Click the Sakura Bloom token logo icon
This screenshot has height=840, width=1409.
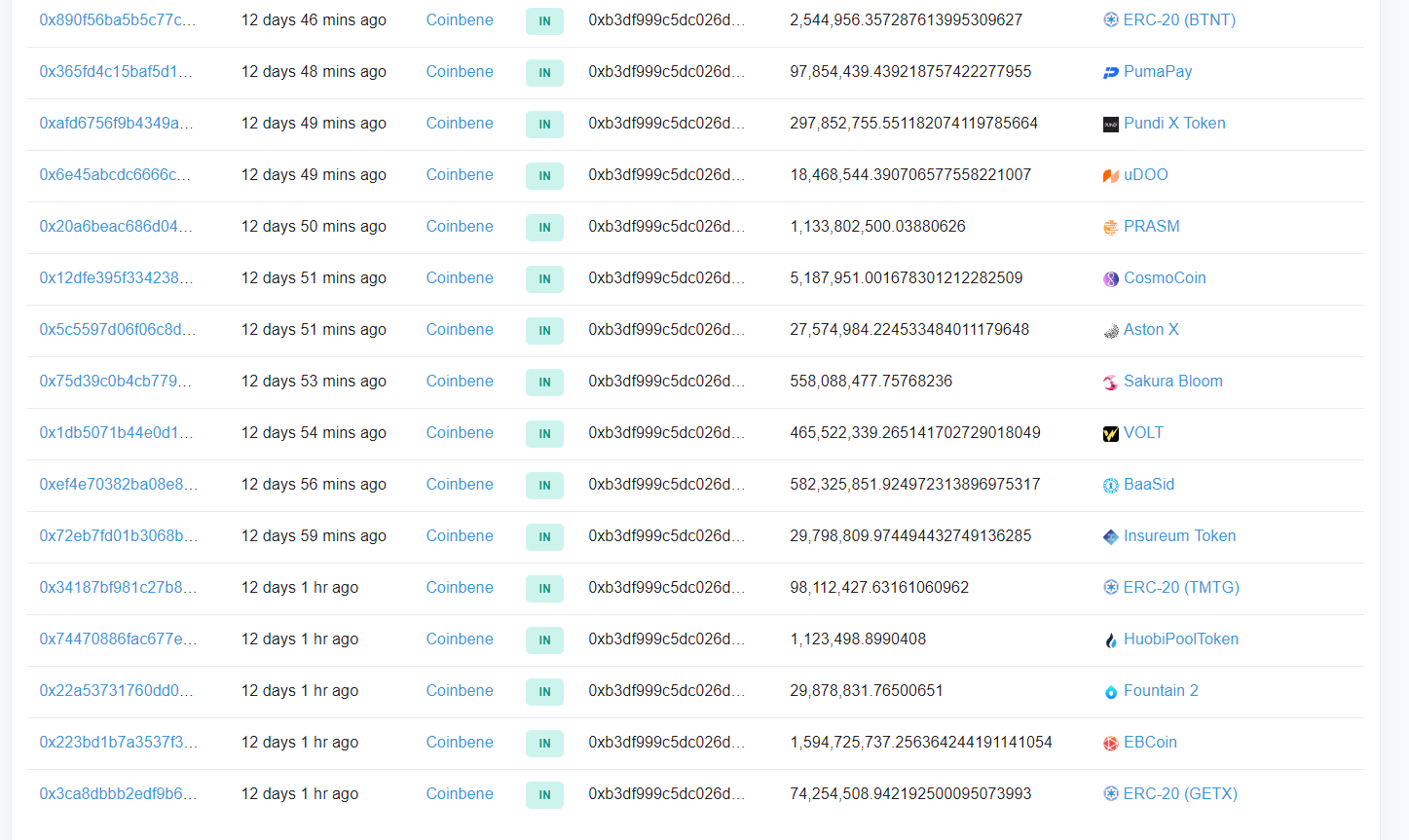(1111, 382)
